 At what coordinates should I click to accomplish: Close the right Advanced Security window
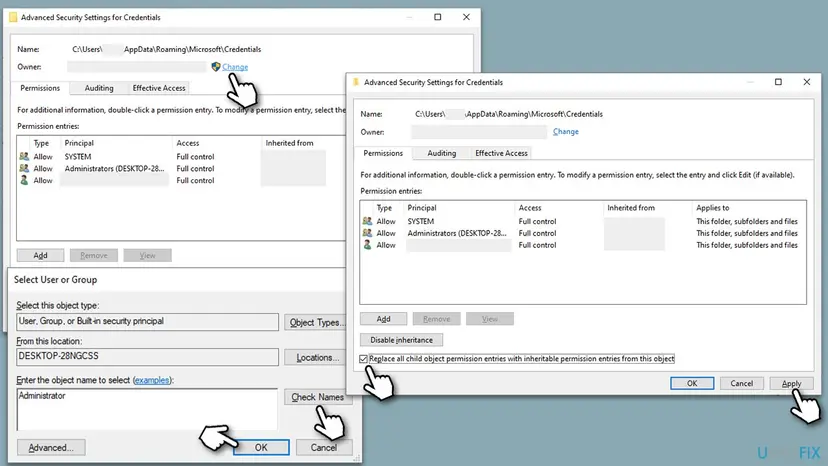806,82
